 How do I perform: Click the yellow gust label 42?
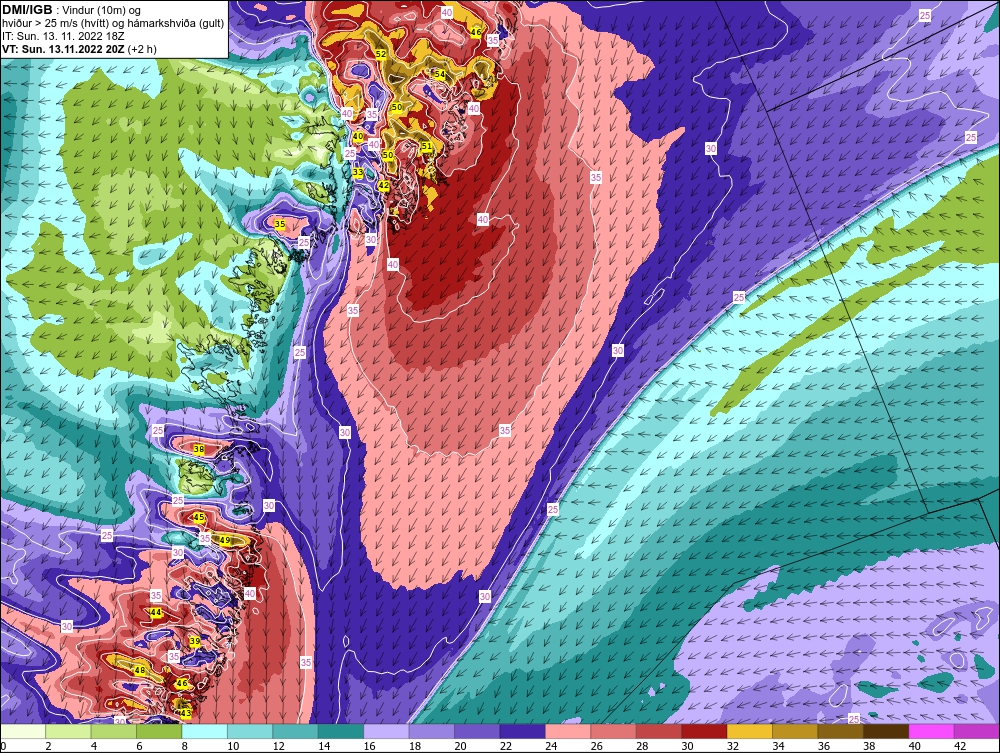[x=383, y=186]
